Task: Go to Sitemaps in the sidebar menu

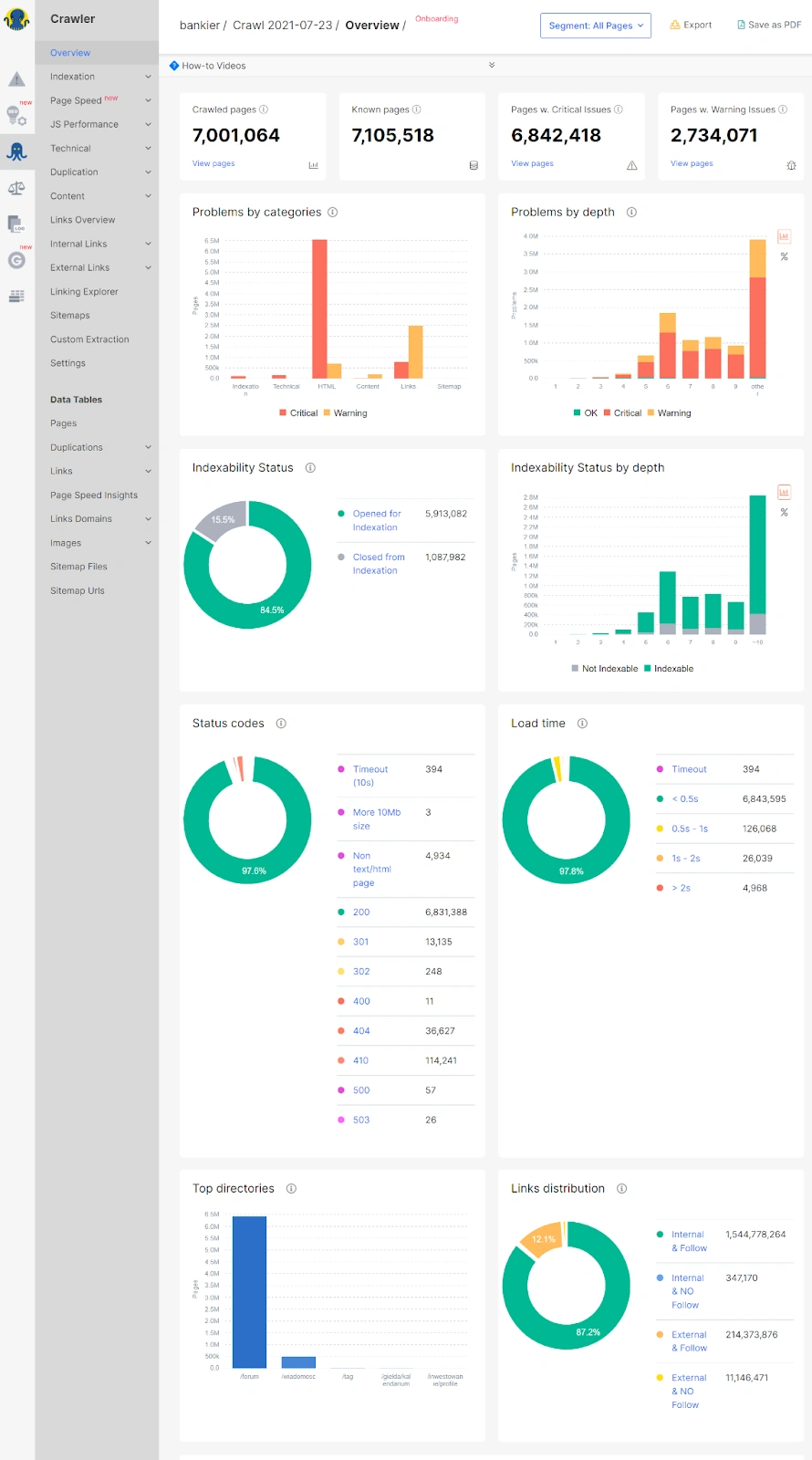Action: (70, 316)
